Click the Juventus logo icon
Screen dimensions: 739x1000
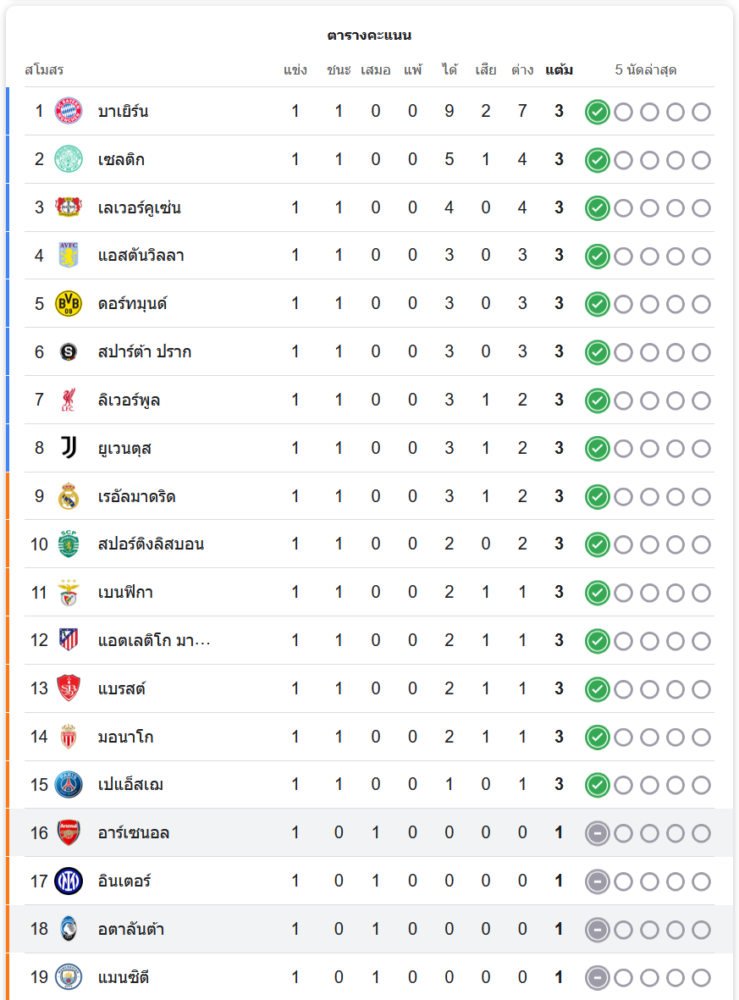pyautogui.click(x=69, y=447)
